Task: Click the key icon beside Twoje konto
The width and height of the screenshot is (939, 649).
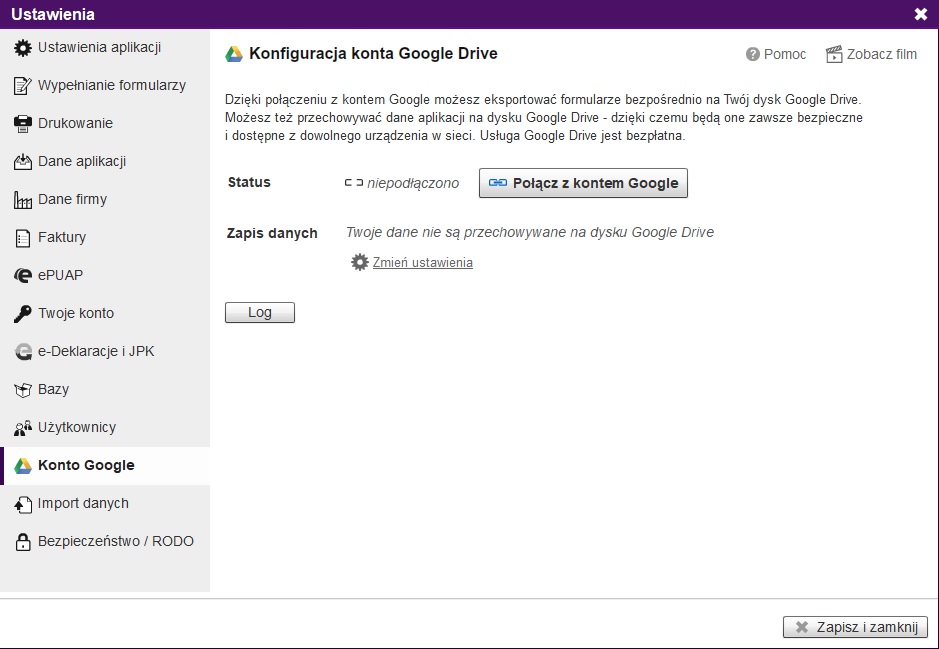Action: [23, 314]
